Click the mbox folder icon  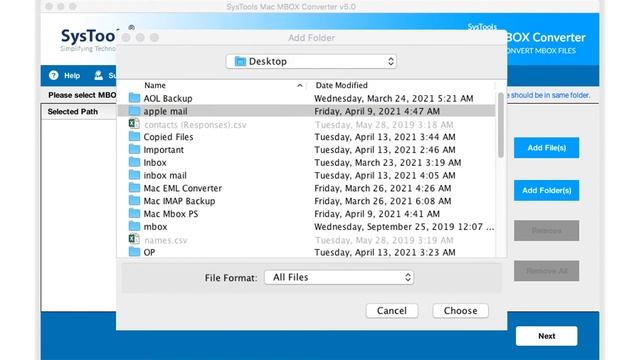point(134,226)
